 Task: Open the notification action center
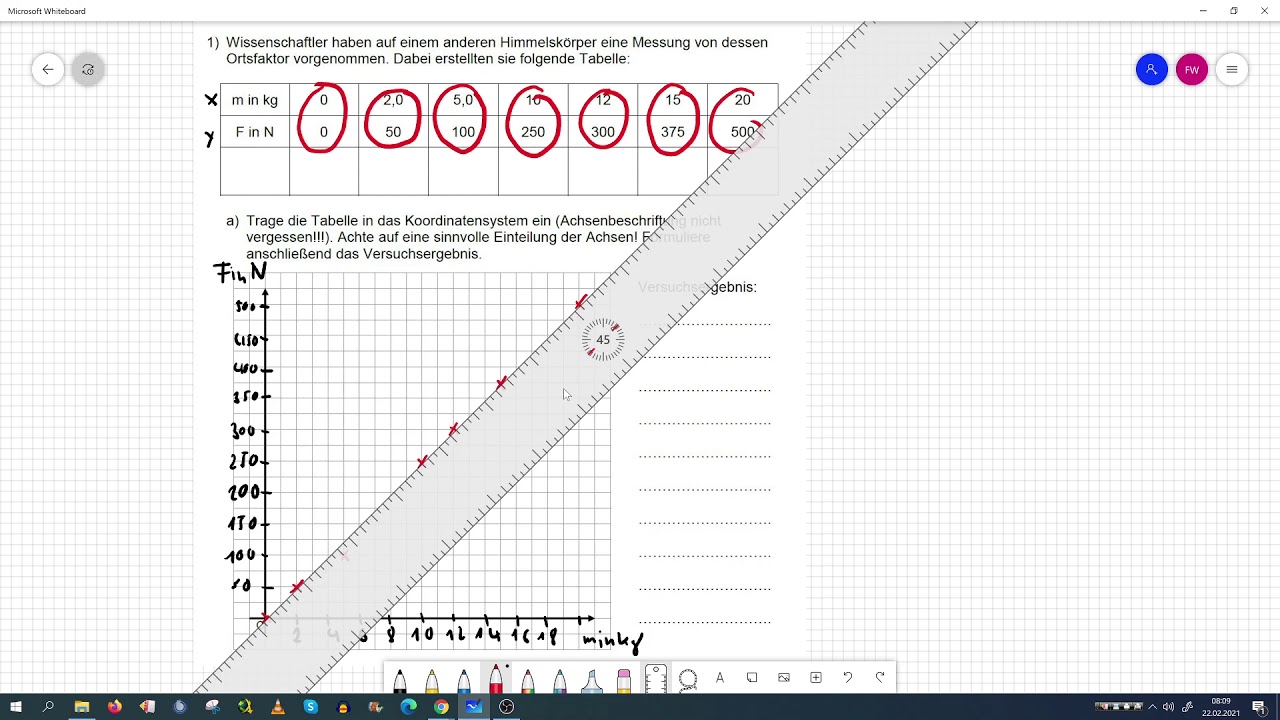[1258, 707]
